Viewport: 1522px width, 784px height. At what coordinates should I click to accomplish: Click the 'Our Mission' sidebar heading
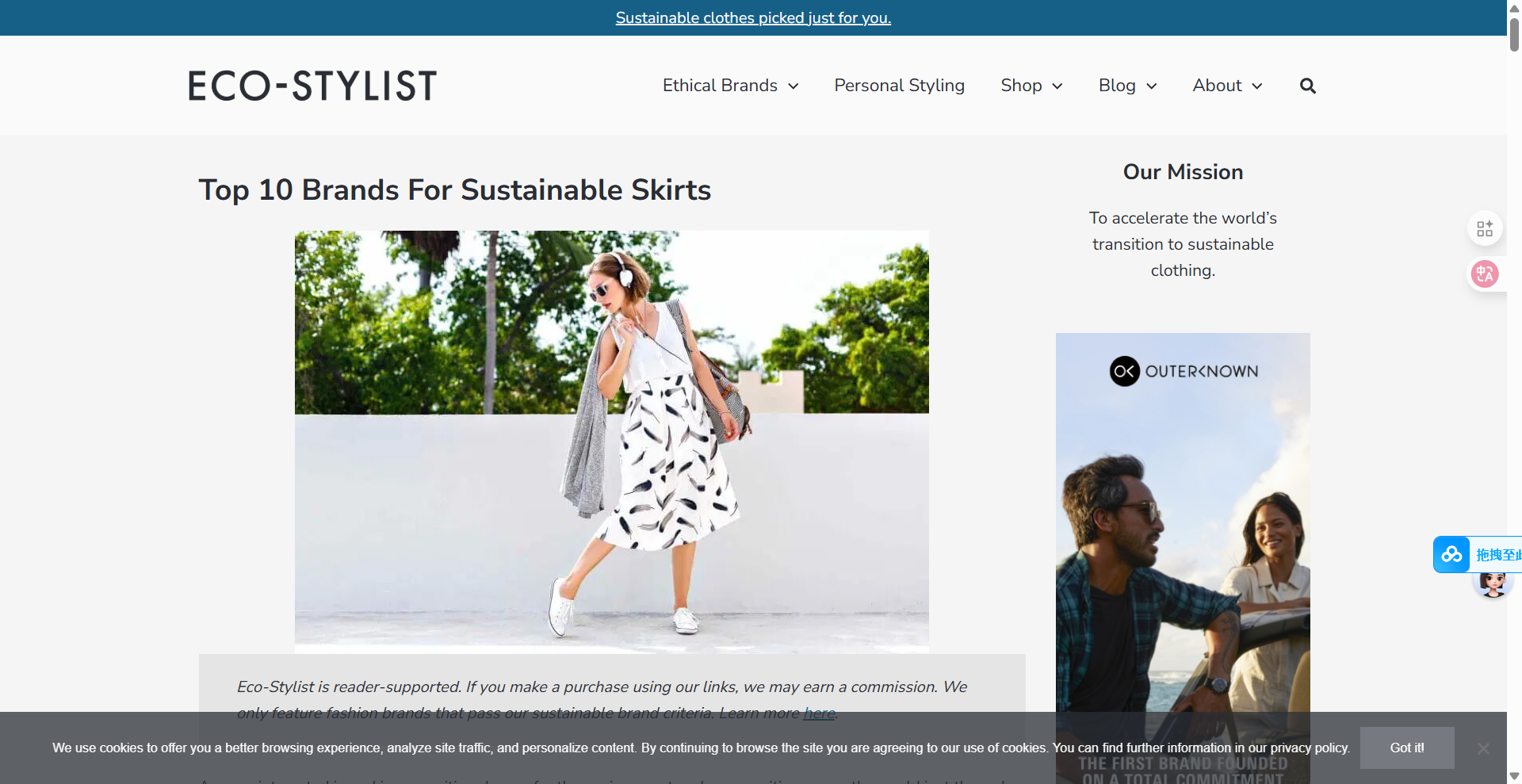tap(1183, 172)
